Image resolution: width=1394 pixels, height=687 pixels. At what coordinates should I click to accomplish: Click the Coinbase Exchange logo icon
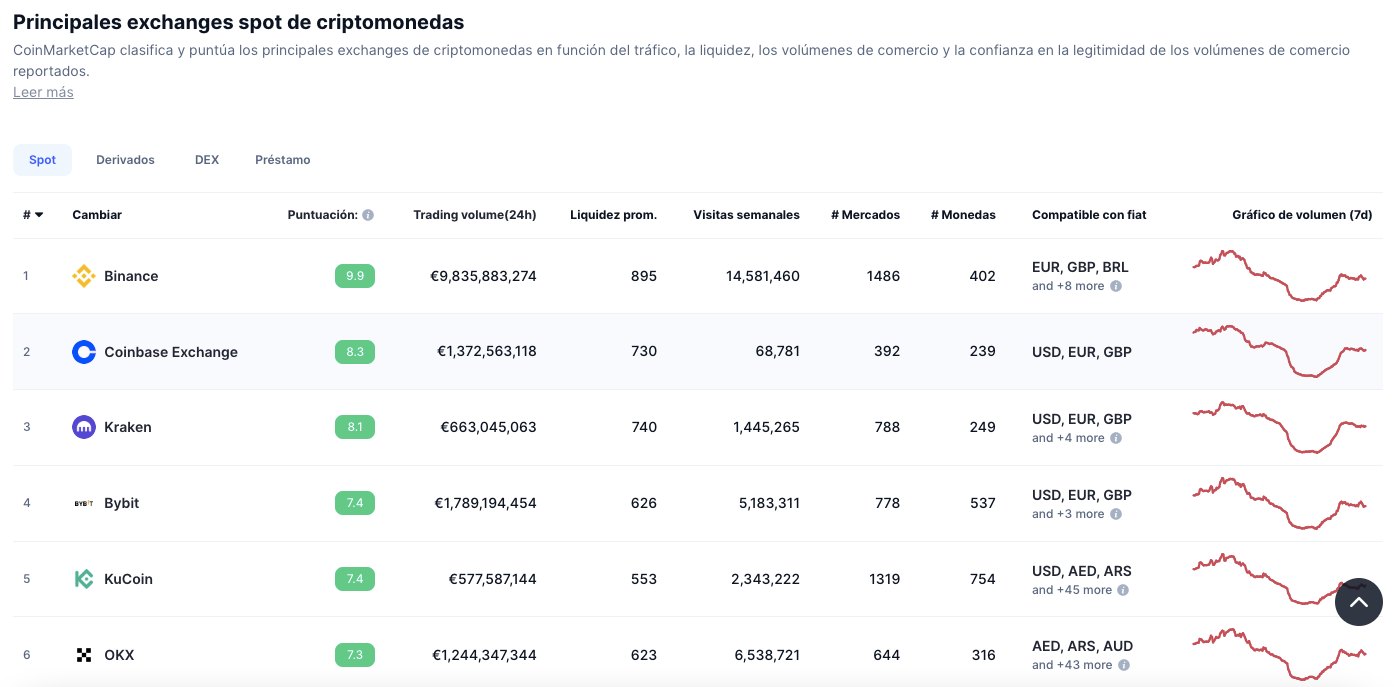point(84,352)
